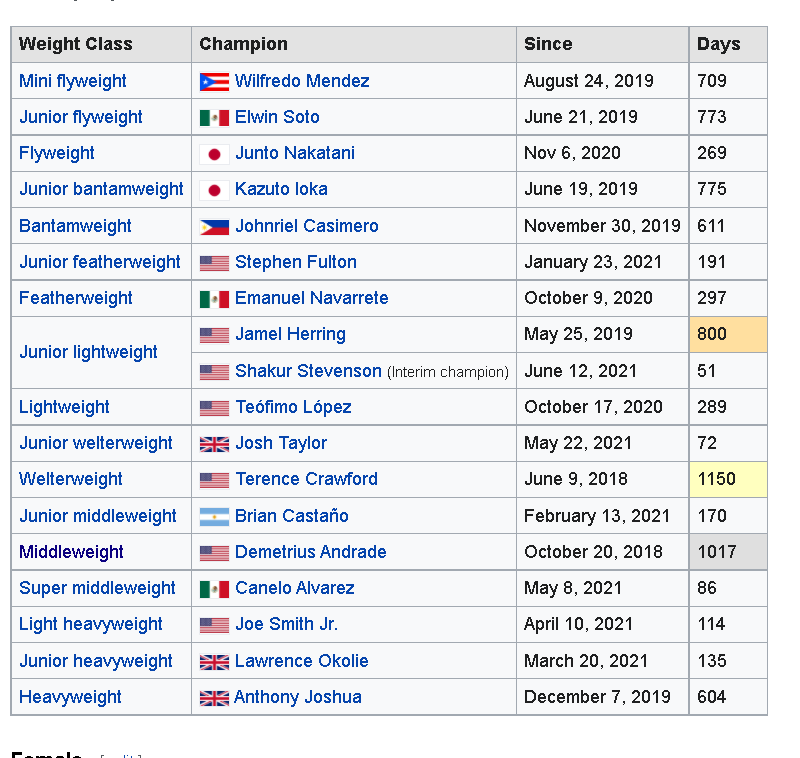Screen dimensions: 800x758
Task: Go to the Heavyweight weight class link
Action: click(70, 697)
